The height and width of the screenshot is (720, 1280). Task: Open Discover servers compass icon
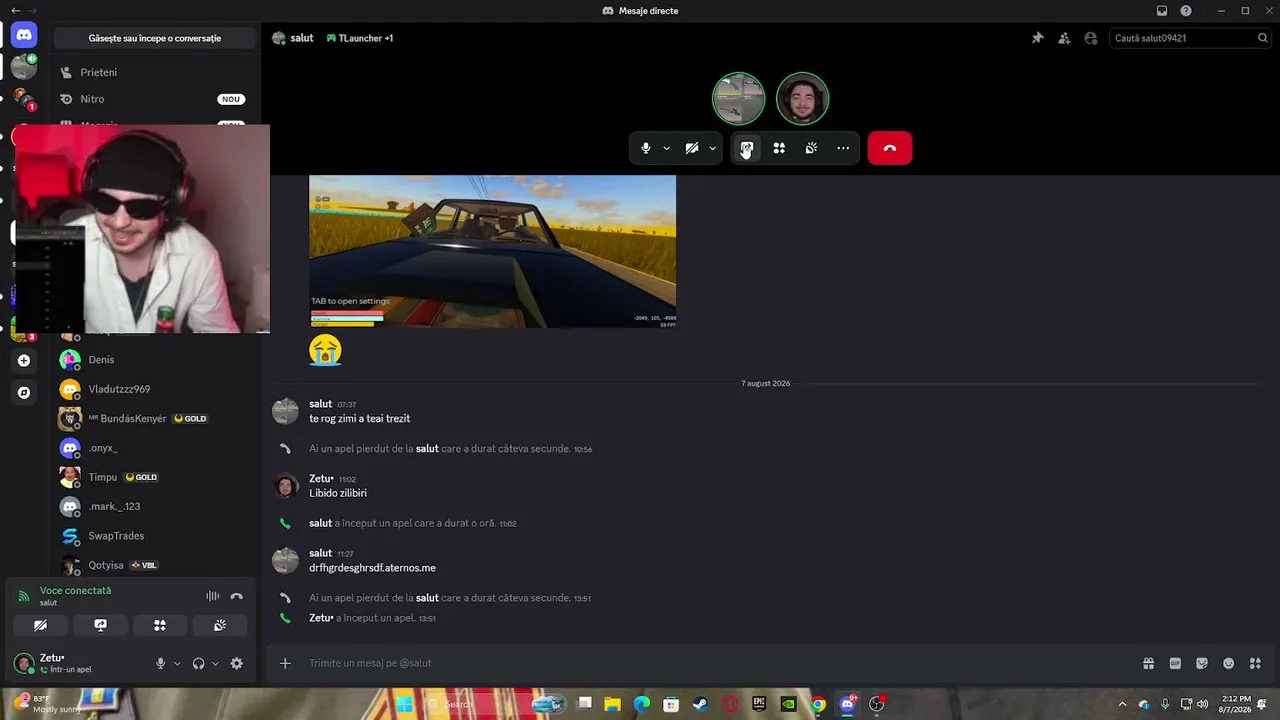24,393
